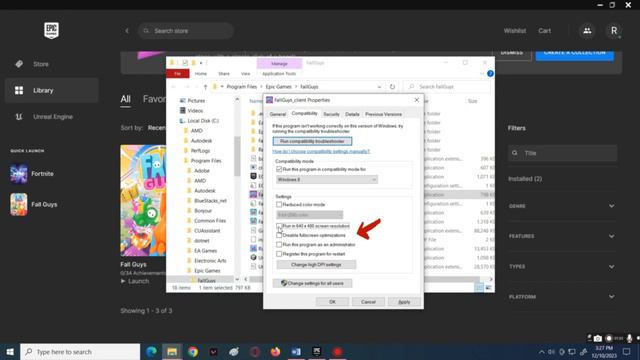Viewport: 640px width, 360px height.
Task: Switch Explorer to large icons view
Action: tap(489, 288)
